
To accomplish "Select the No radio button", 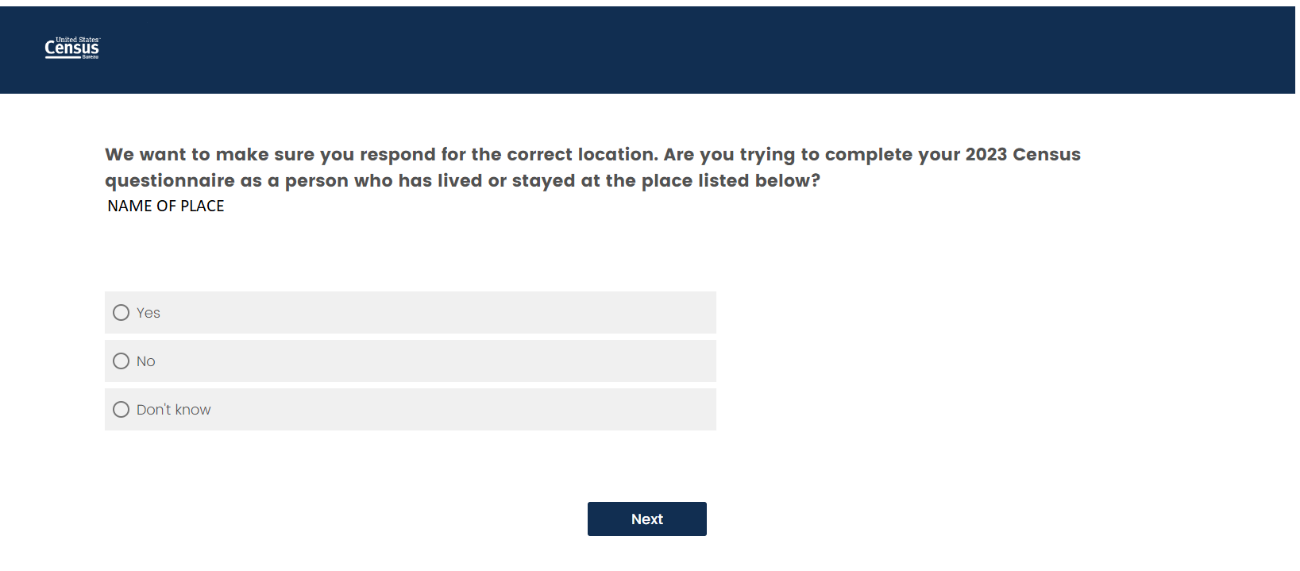I will [x=122, y=361].
